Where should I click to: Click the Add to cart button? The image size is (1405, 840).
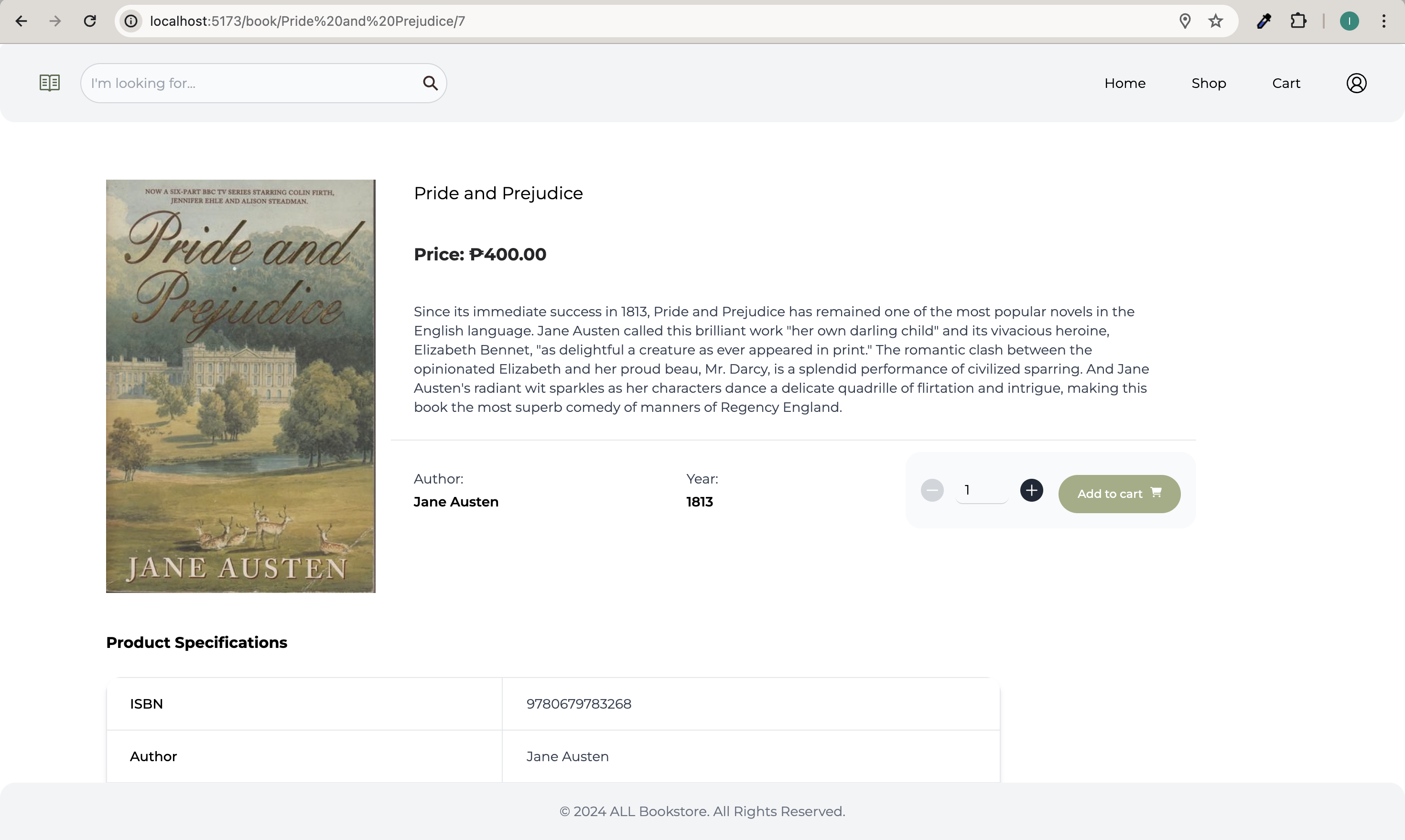click(1119, 494)
